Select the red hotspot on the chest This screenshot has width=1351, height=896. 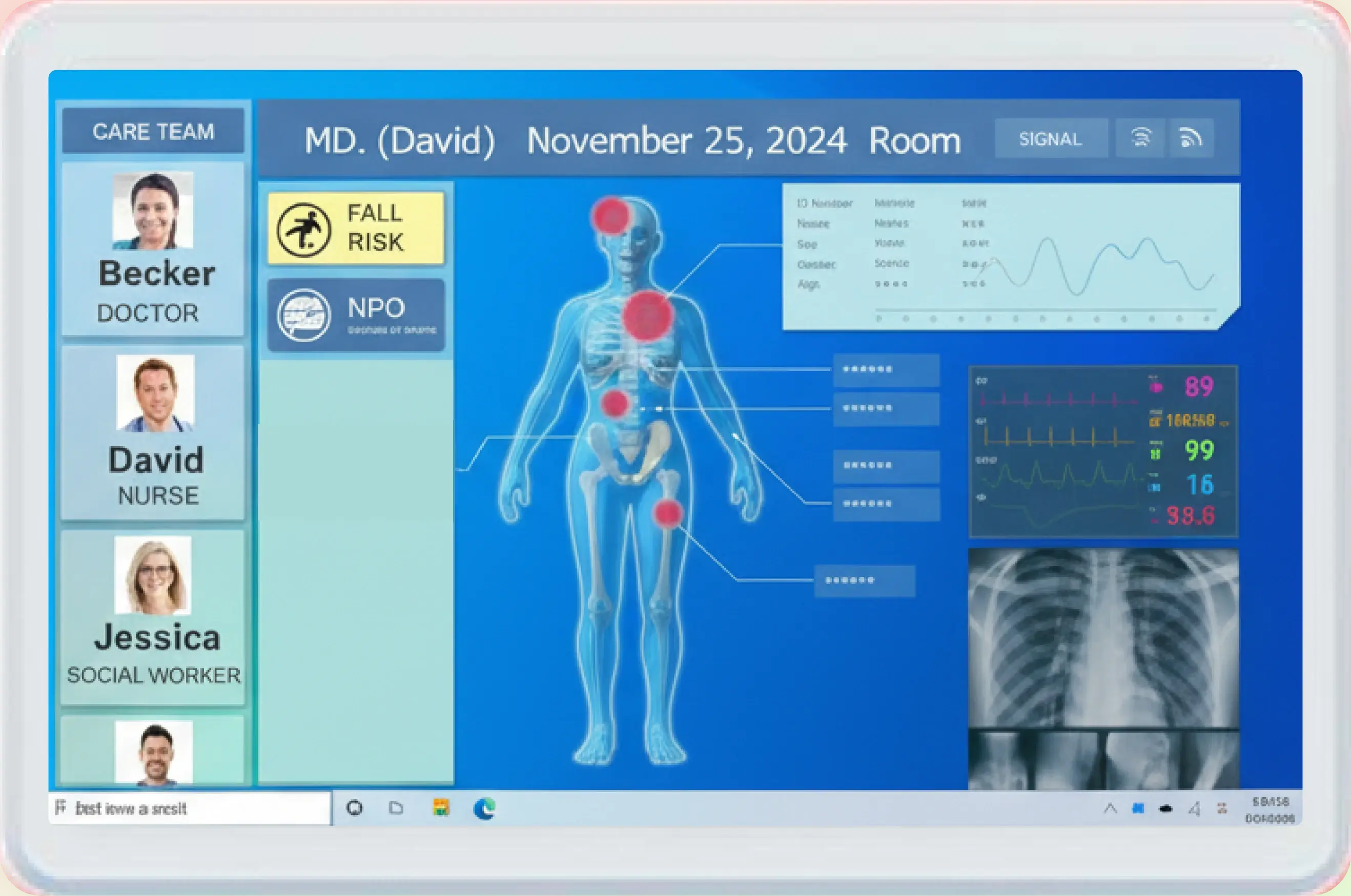648,316
